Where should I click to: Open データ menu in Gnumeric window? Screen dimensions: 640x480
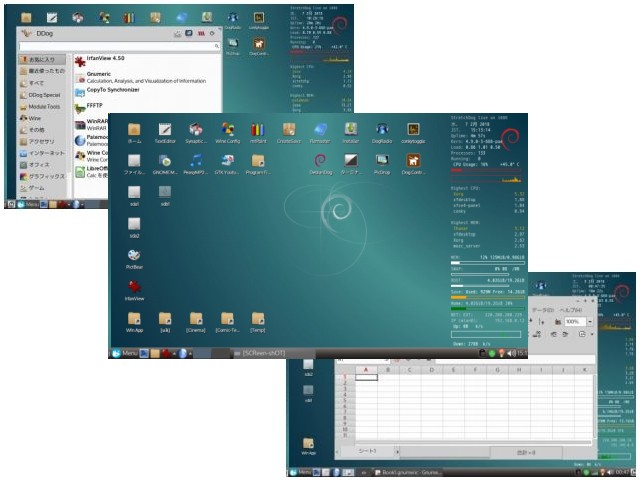[x=542, y=310]
